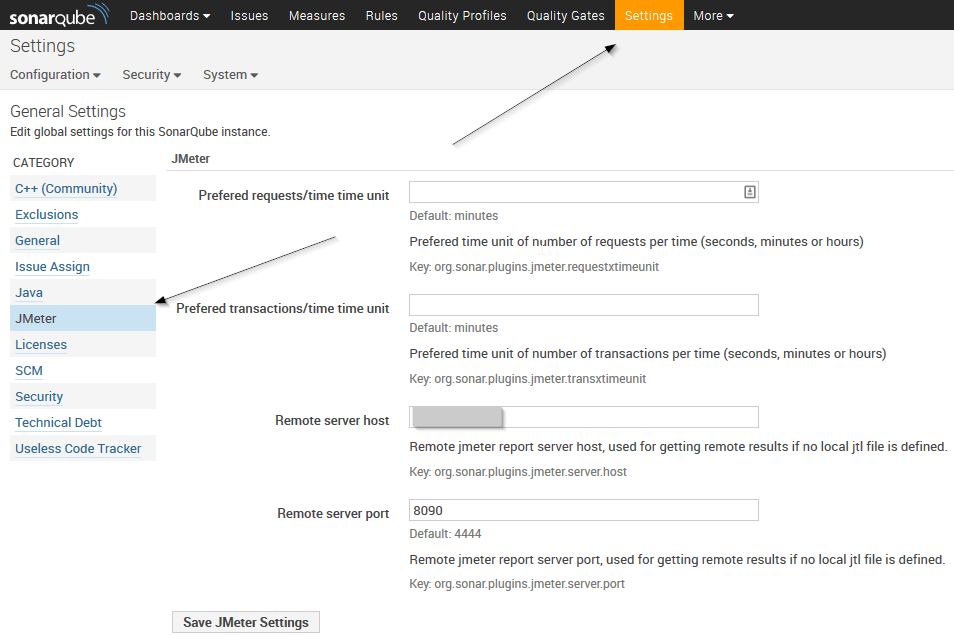Viewport: 954px width, 635px height.
Task: Open the Exclusions category
Action: tap(47, 215)
